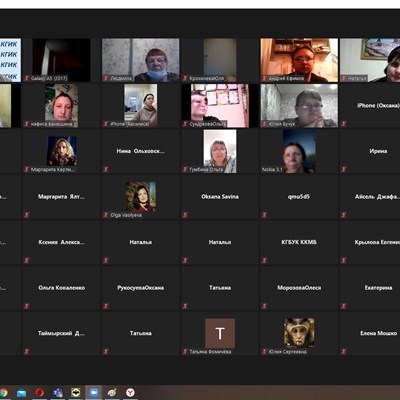Click muted mic icon on Елена Мошко tile
This screenshot has height=400, width=400.
point(344,351)
